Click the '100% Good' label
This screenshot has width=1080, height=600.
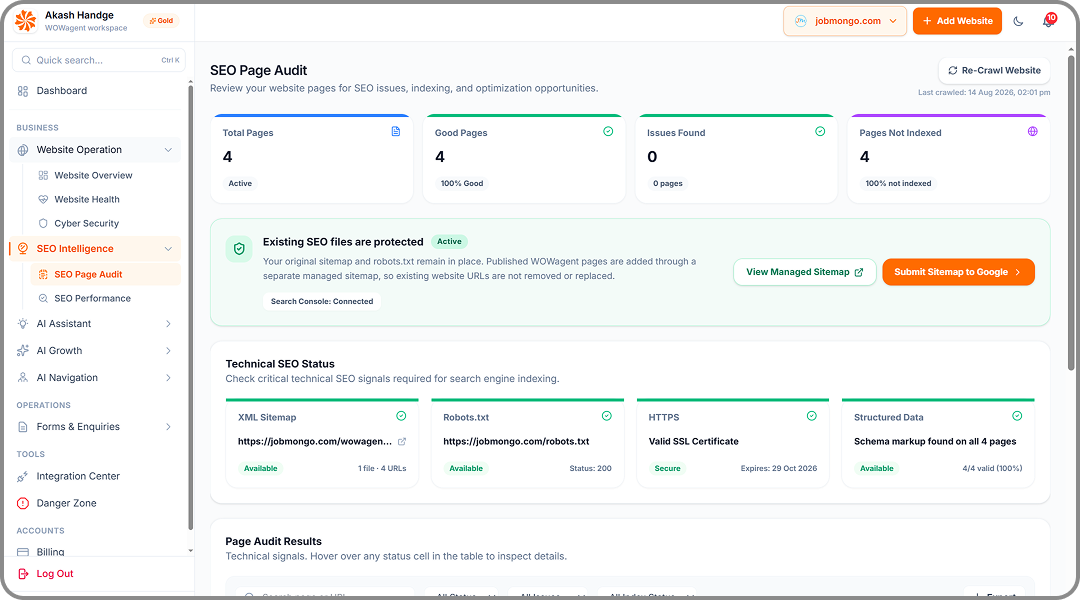pyautogui.click(x=462, y=183)
